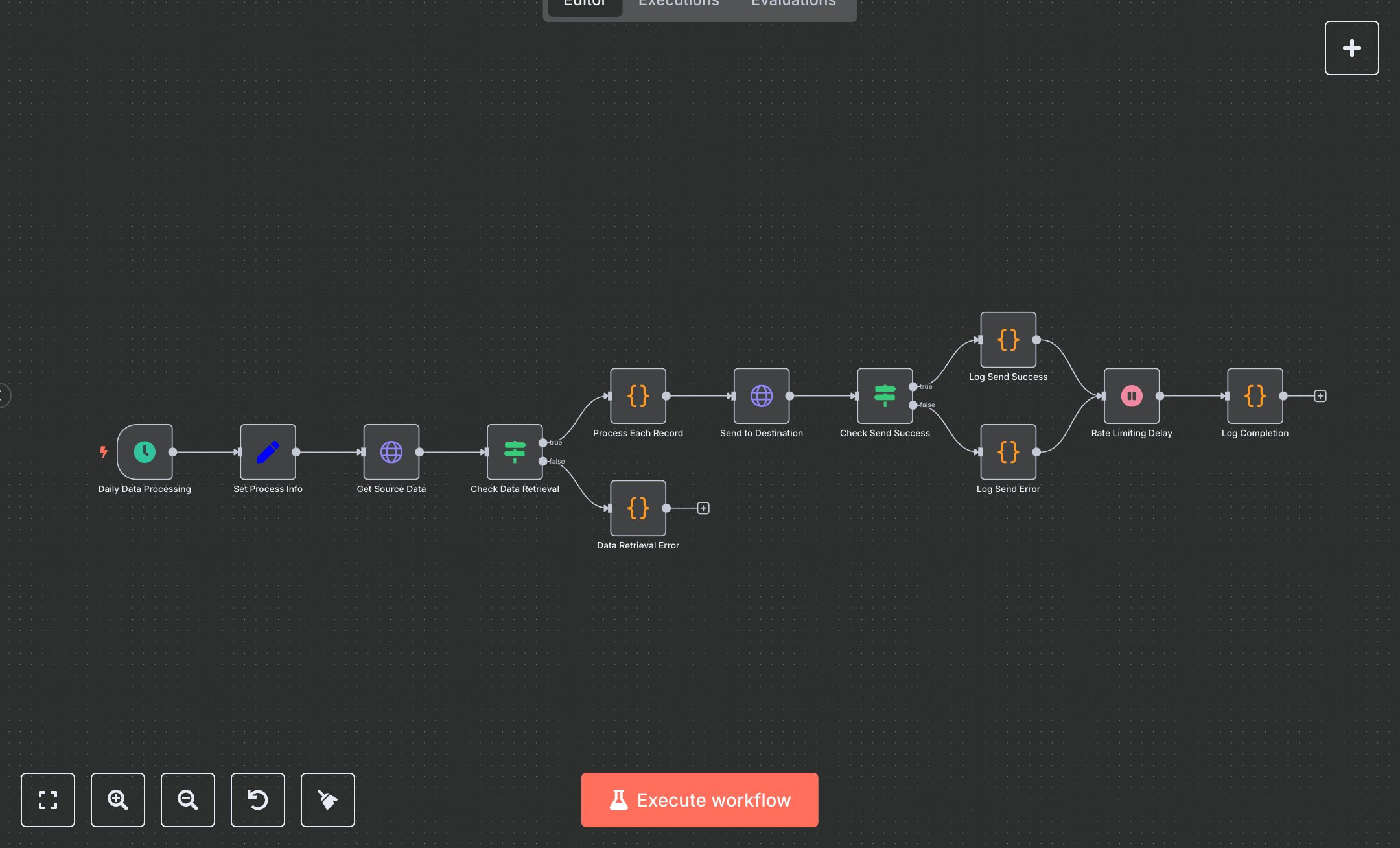Select the Log Send Success node

point(1007,339)
